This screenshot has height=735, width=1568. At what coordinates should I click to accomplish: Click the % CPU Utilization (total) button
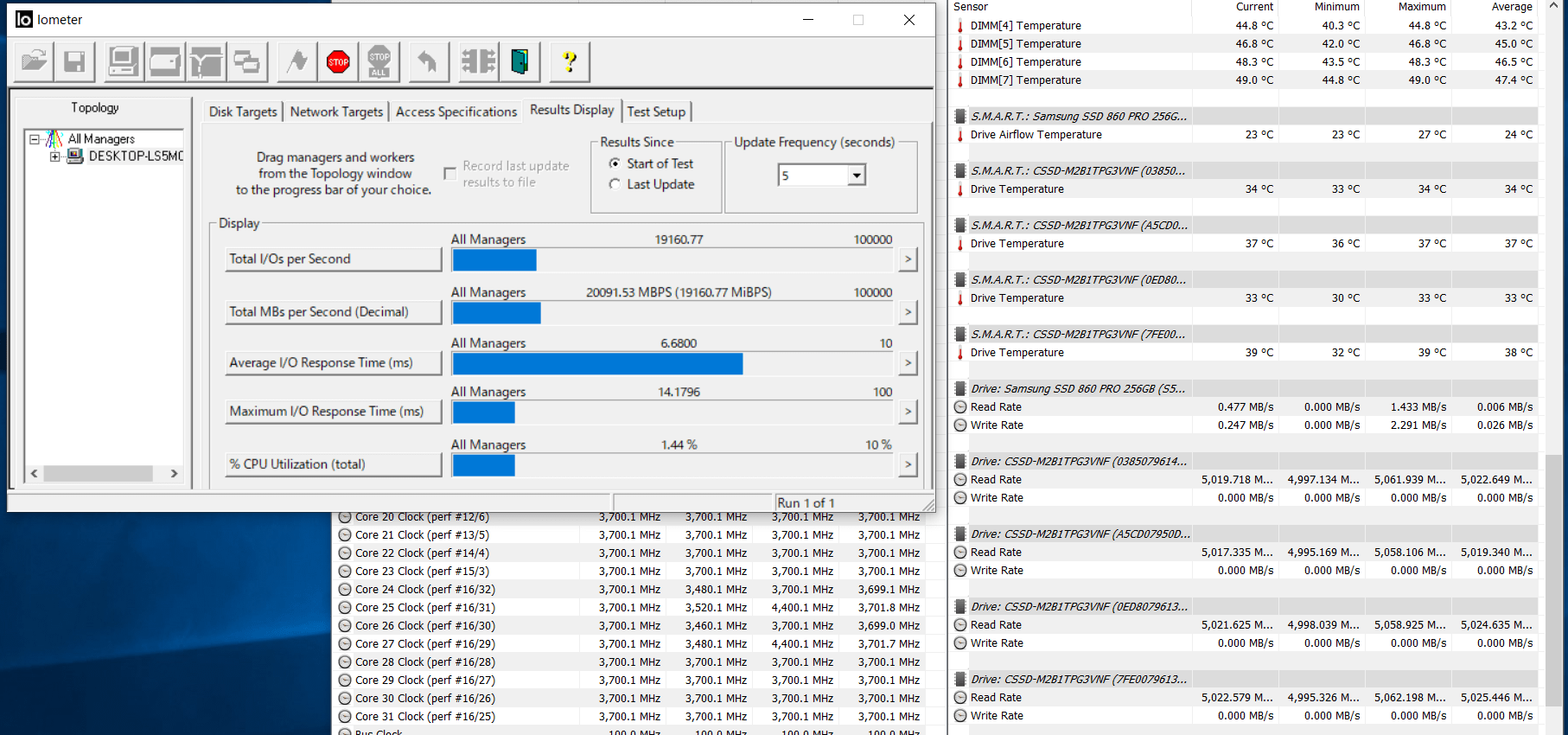click(x=333, y=464)
